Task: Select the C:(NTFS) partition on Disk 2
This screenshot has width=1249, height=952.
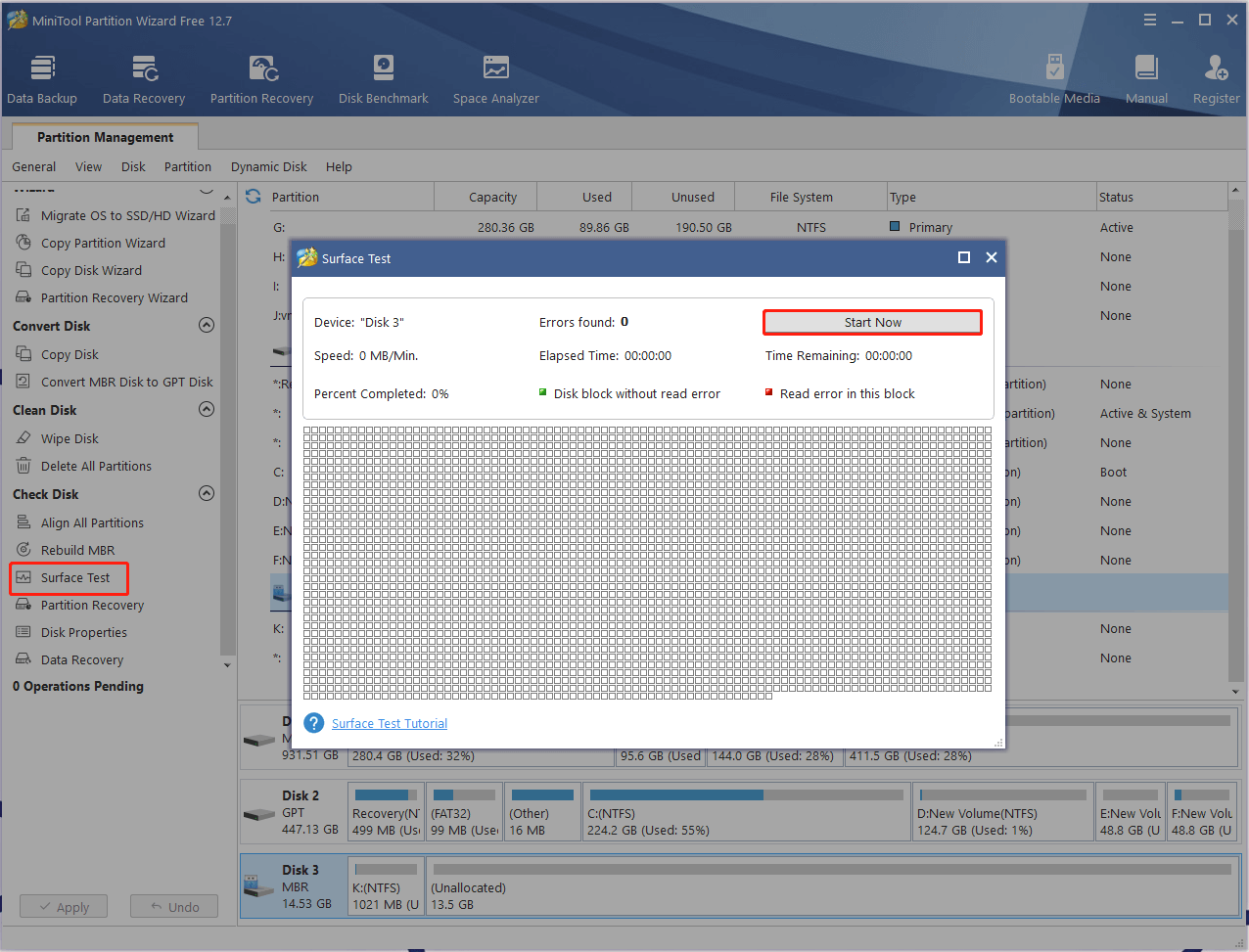Action: 747,811
